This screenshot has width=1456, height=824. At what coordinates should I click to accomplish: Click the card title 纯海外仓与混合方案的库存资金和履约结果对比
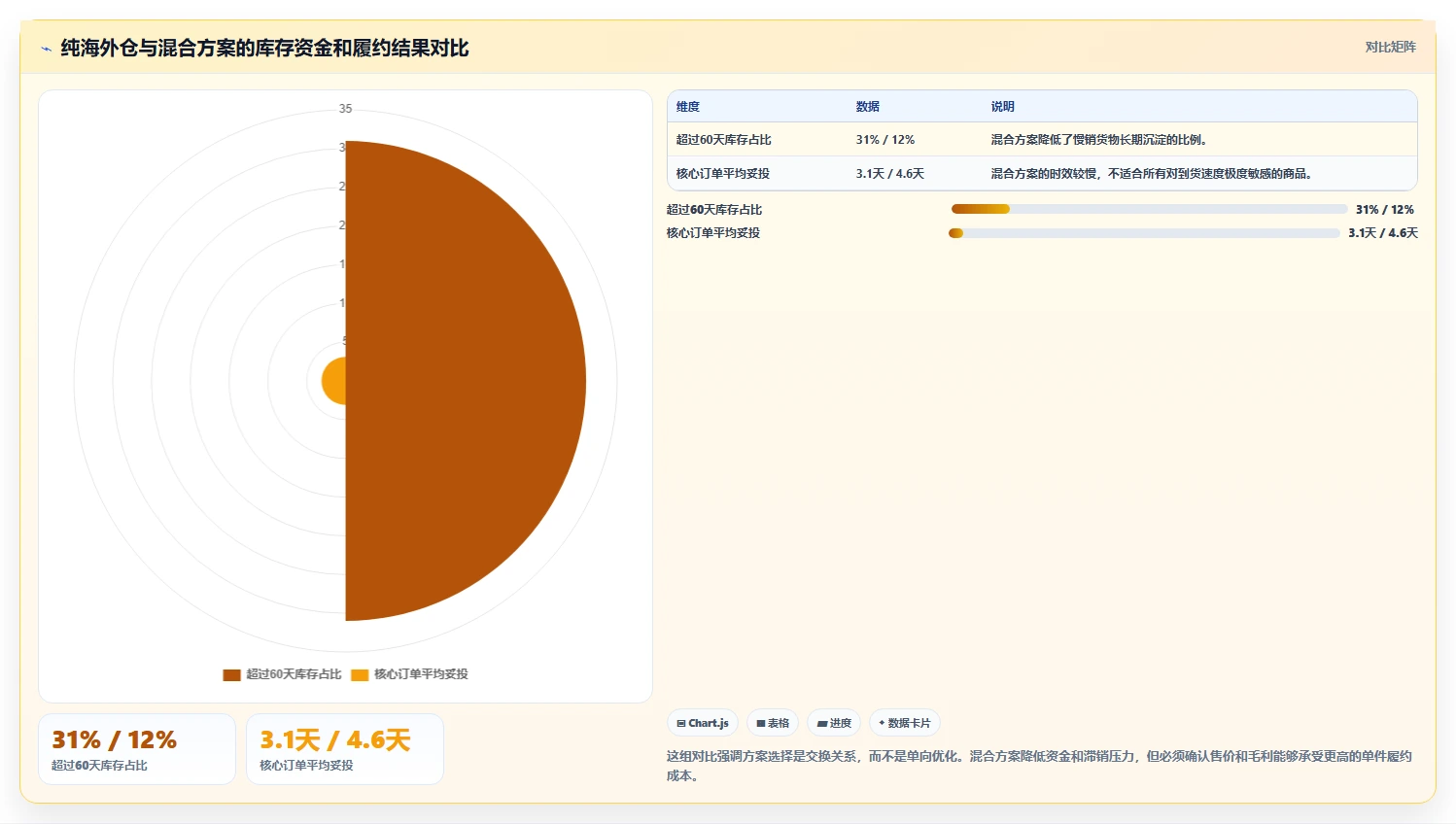coord(264,49)
